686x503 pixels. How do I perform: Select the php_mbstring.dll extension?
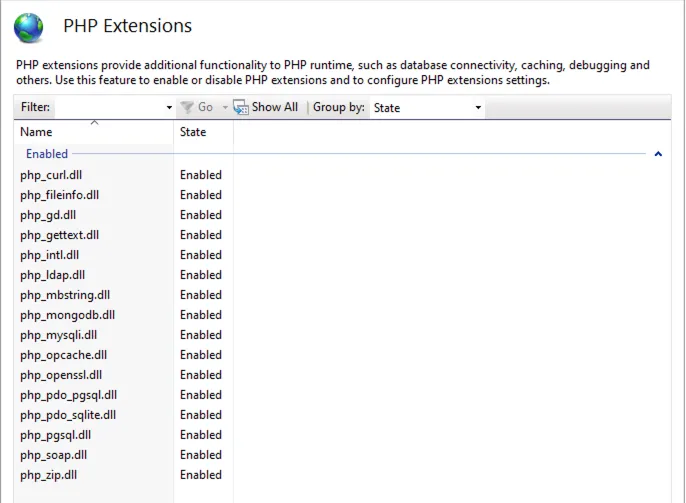coord(65,295)
